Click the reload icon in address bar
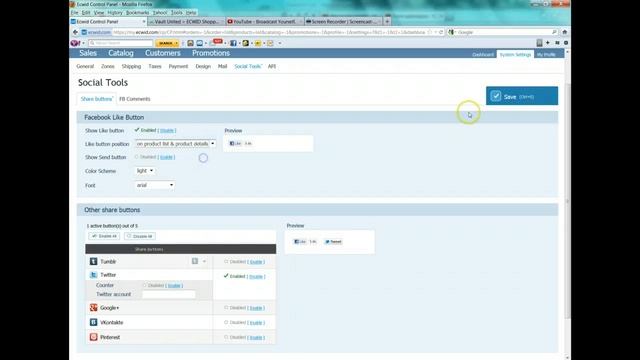The width and height of the screenshot is (640, 360). (441, 32)
